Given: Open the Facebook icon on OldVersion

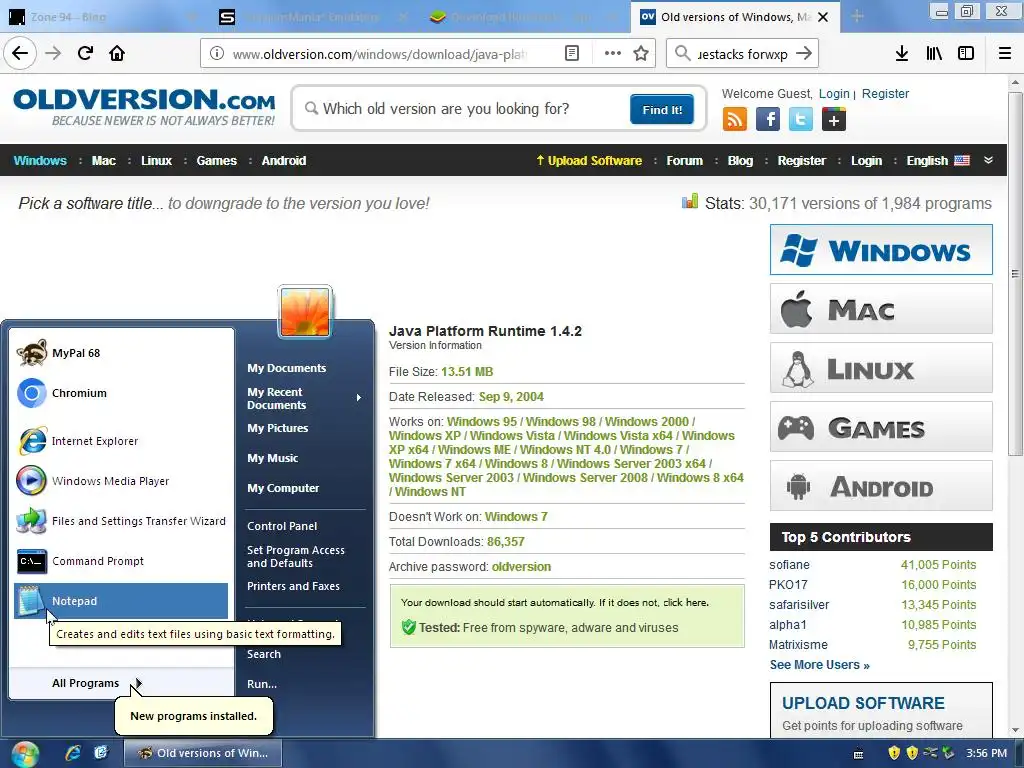Looking at the screenshot, I should tap(768, 120).
